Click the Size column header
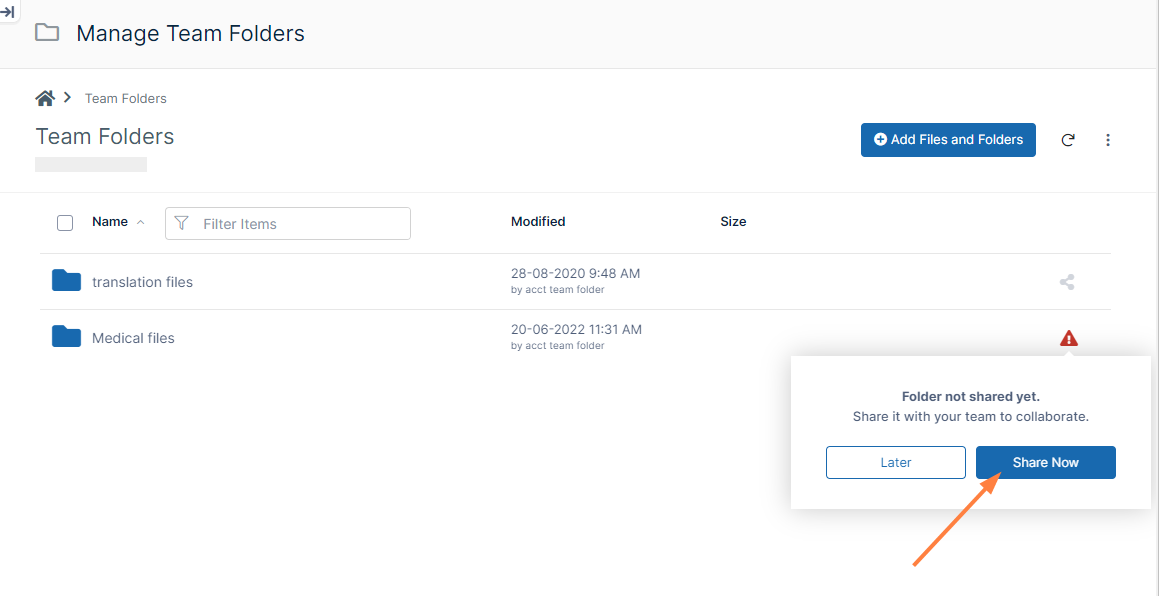This screenshot has width=1159, height=596. point(733,222)
